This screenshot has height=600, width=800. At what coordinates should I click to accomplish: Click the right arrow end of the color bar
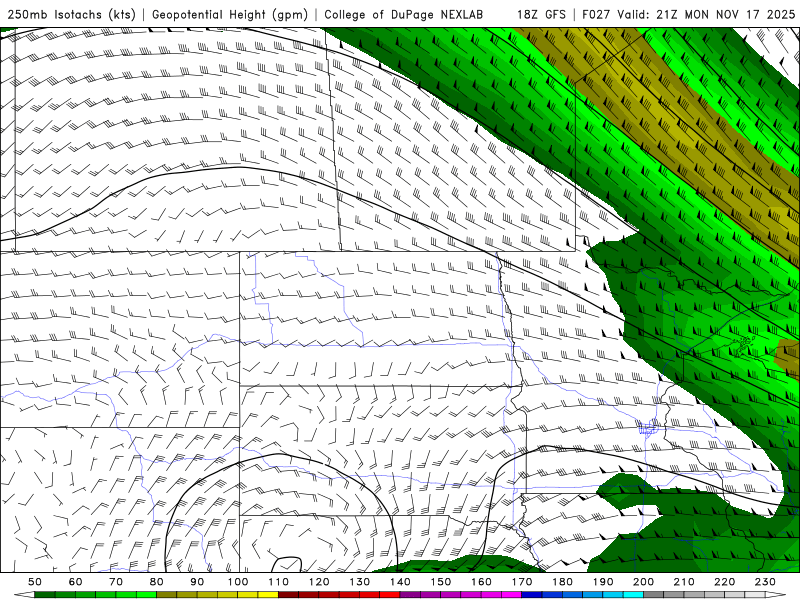[x=776, y=595]
